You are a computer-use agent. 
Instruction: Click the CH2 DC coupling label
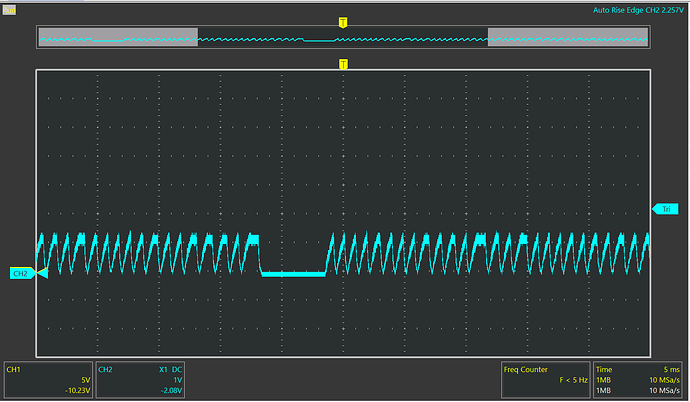pos(180,369)
